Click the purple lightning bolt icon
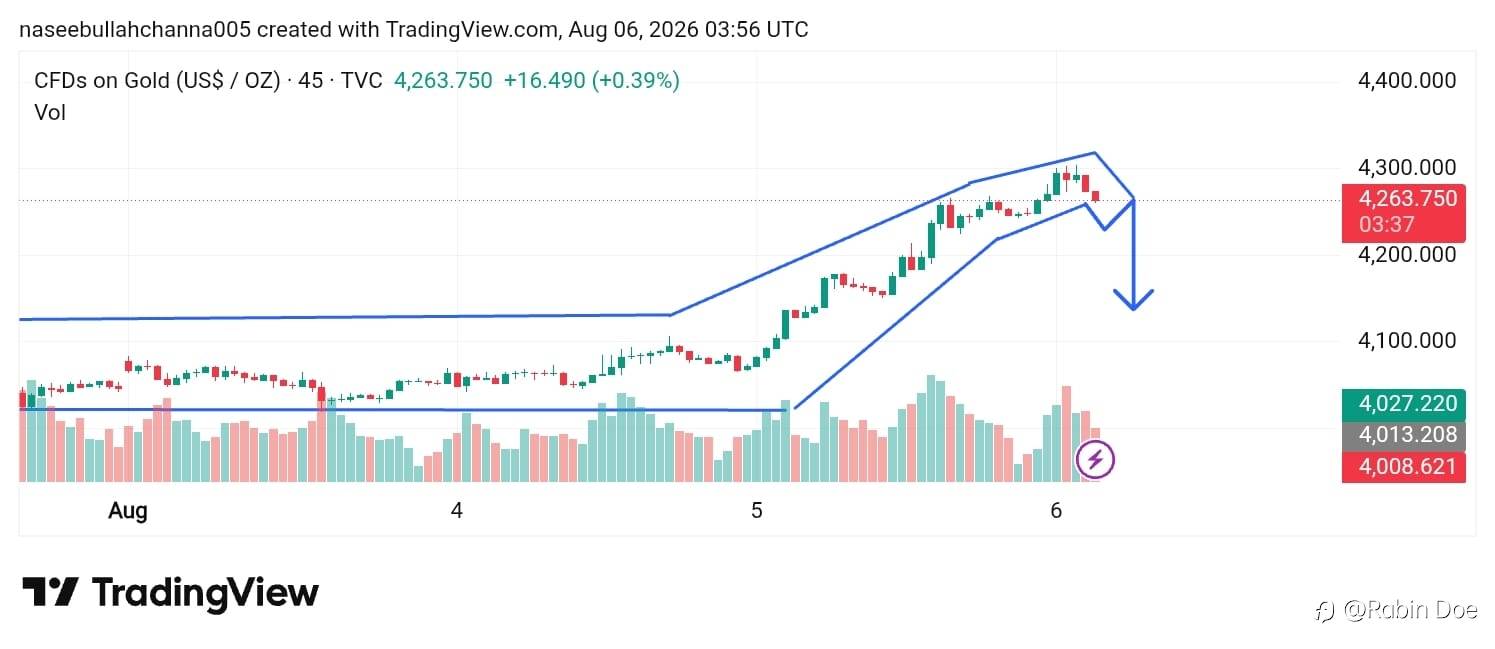This screenshot has height=649, width=1495. pyautogui.click(x=1094, y=460)
